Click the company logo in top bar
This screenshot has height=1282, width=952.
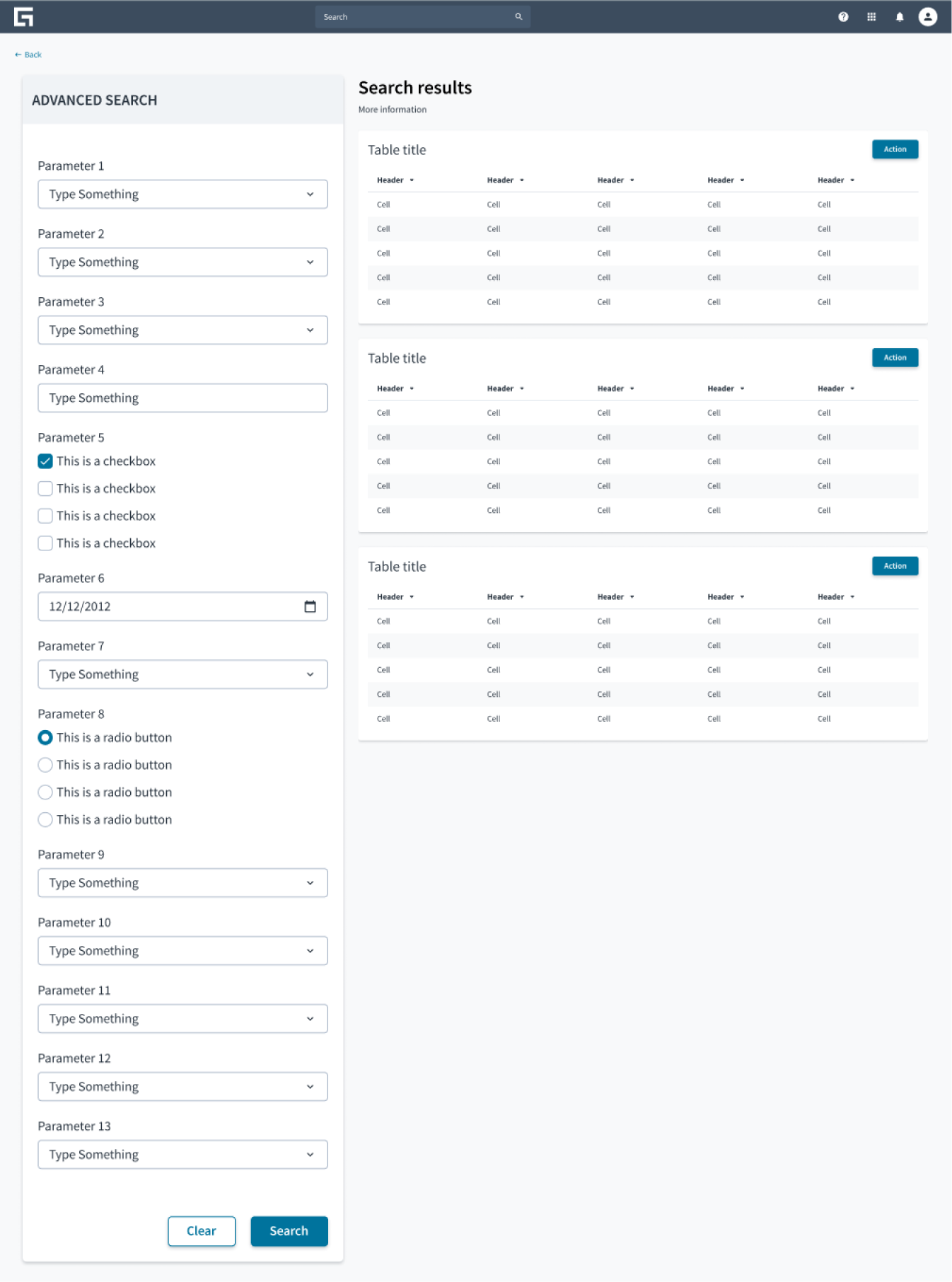coord(23,16)
